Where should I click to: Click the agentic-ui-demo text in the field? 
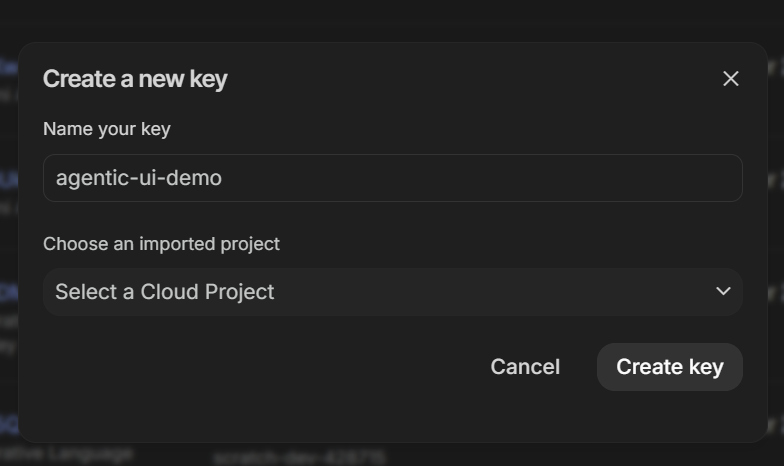tap(139, 178)
